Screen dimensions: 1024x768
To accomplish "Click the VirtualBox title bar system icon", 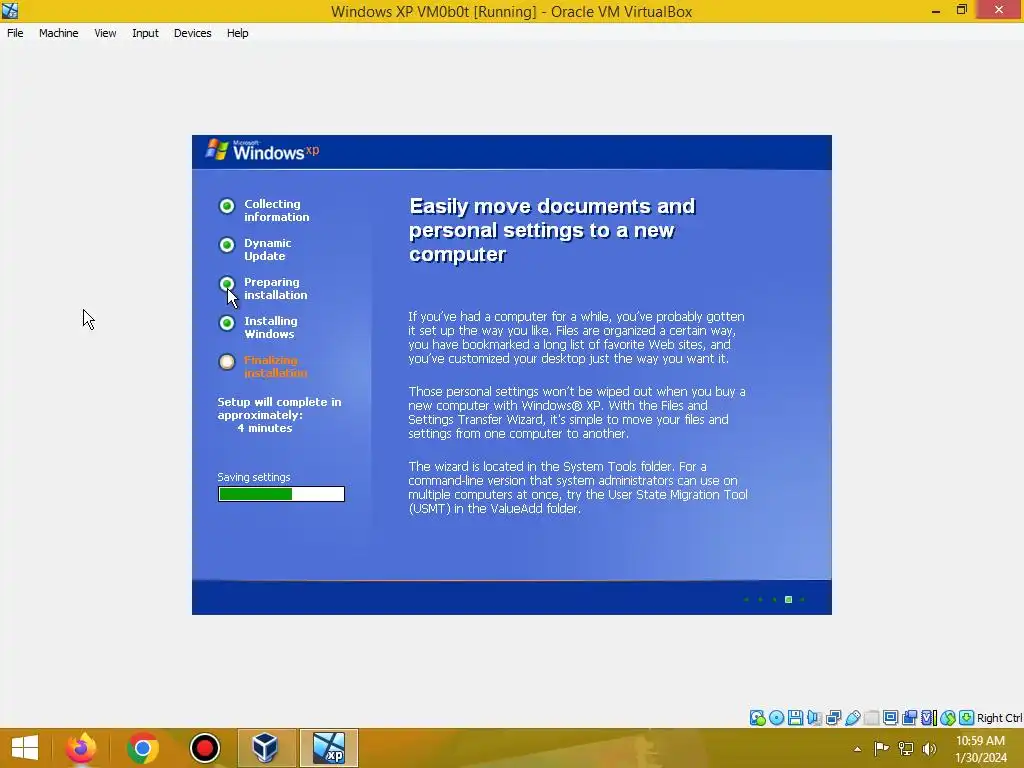I will click(x=10, y=10).
